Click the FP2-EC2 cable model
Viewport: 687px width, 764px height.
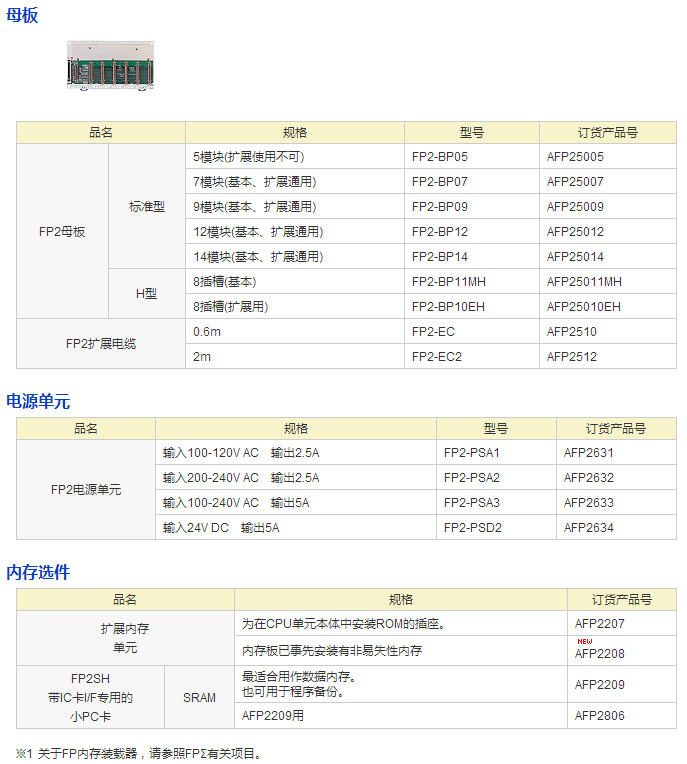coord(437,357)
